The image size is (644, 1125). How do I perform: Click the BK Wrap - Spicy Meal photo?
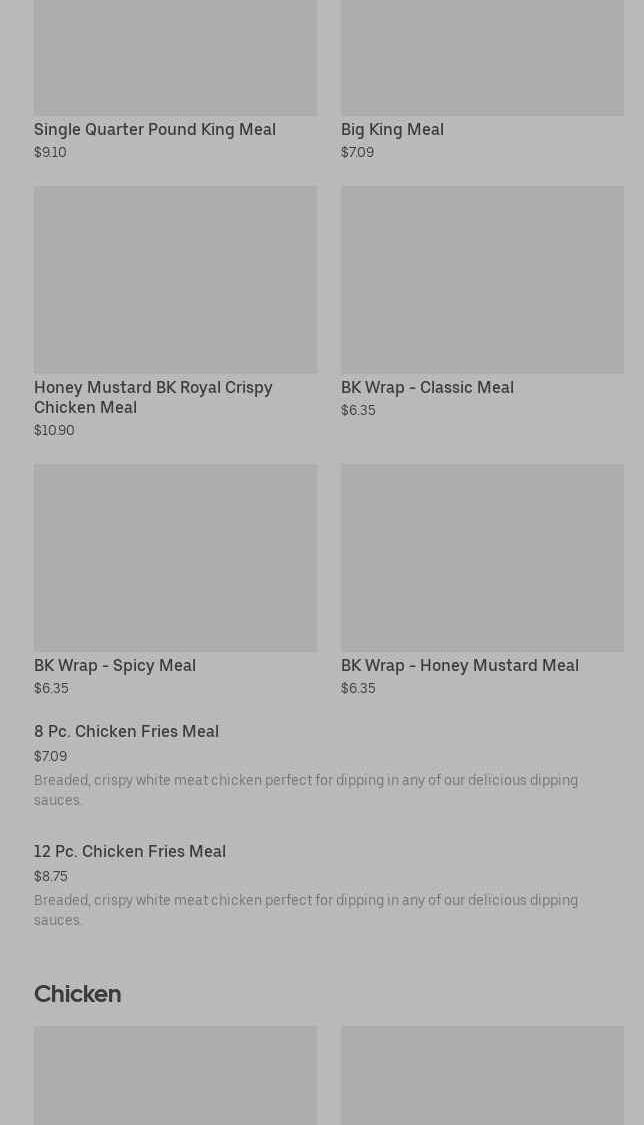pyautogui.click(x=175, y=557)
